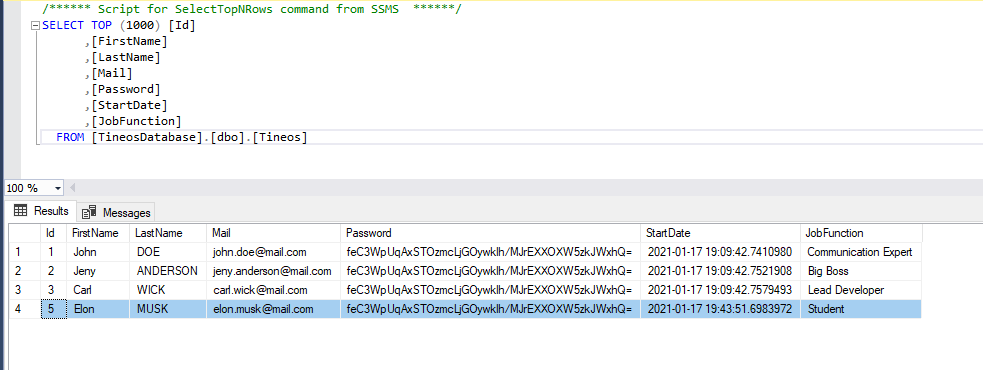
Task: Click John's Password hash cell
Action: 491,252
